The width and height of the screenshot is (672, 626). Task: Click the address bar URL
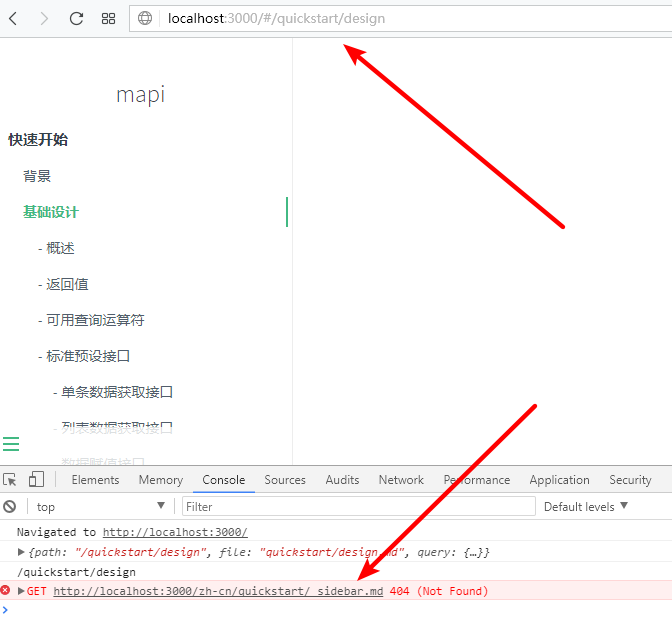(276, 18)
